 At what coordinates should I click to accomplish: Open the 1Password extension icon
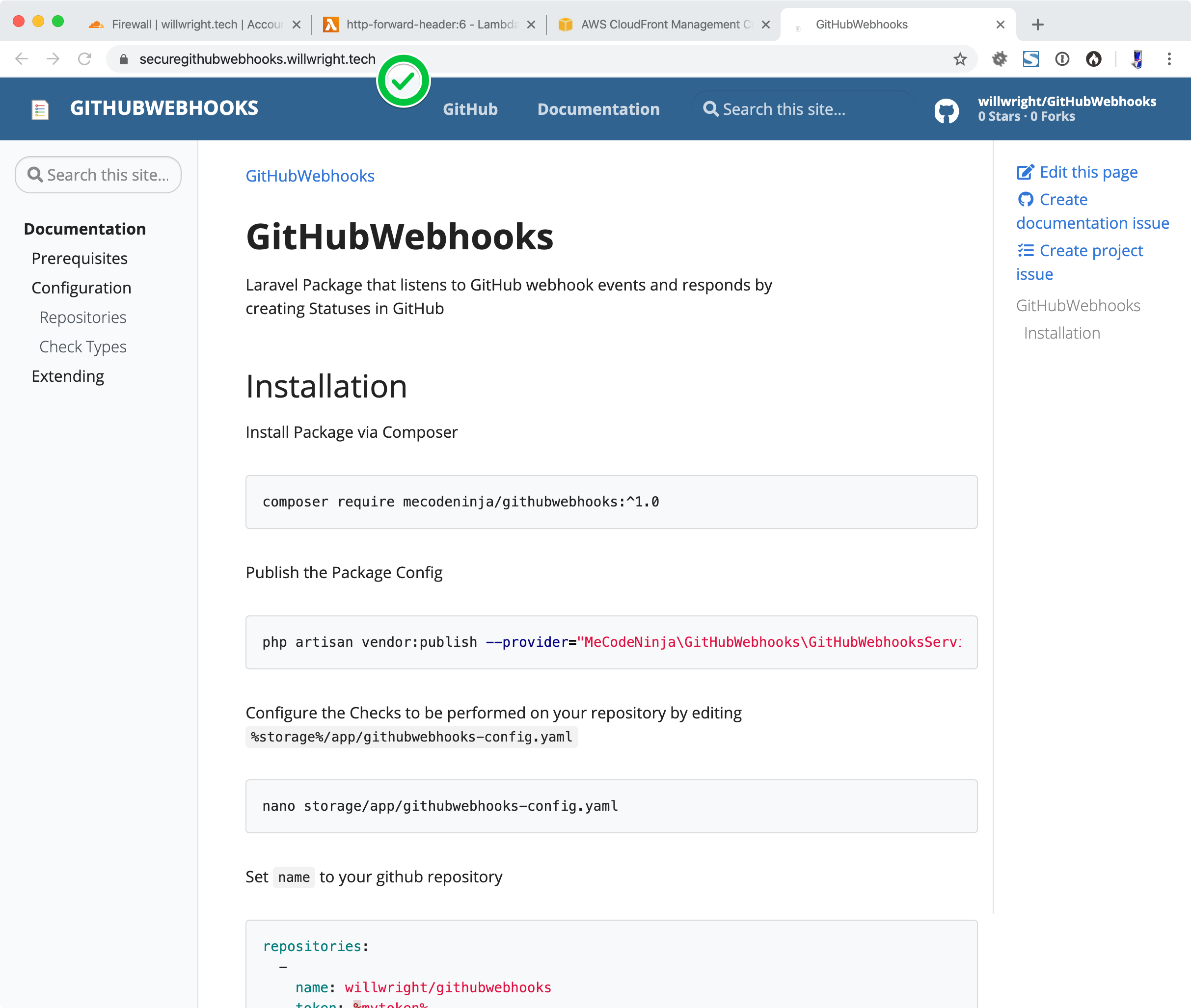click(x=1062, y=59)
